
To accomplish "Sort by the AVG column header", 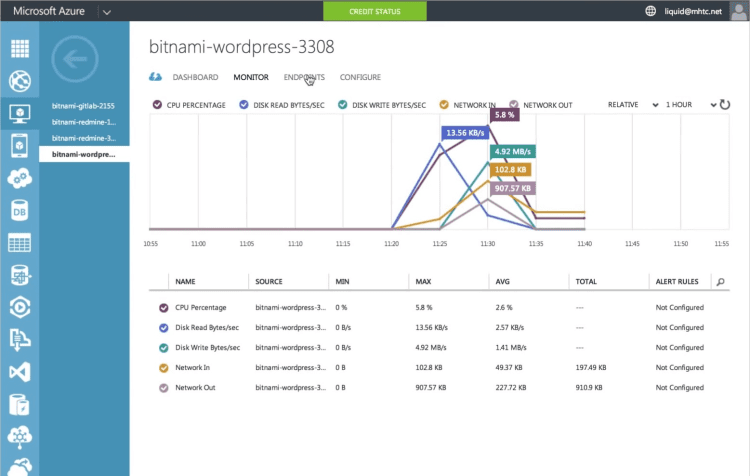I will (x=502, y=281).
